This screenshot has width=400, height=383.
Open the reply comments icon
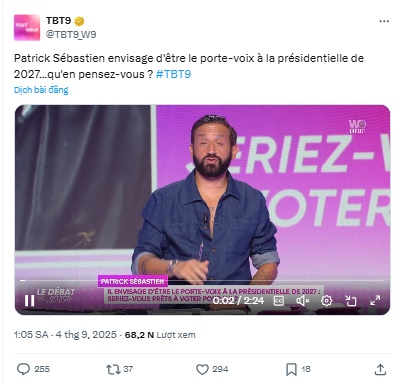click(23, 369)
